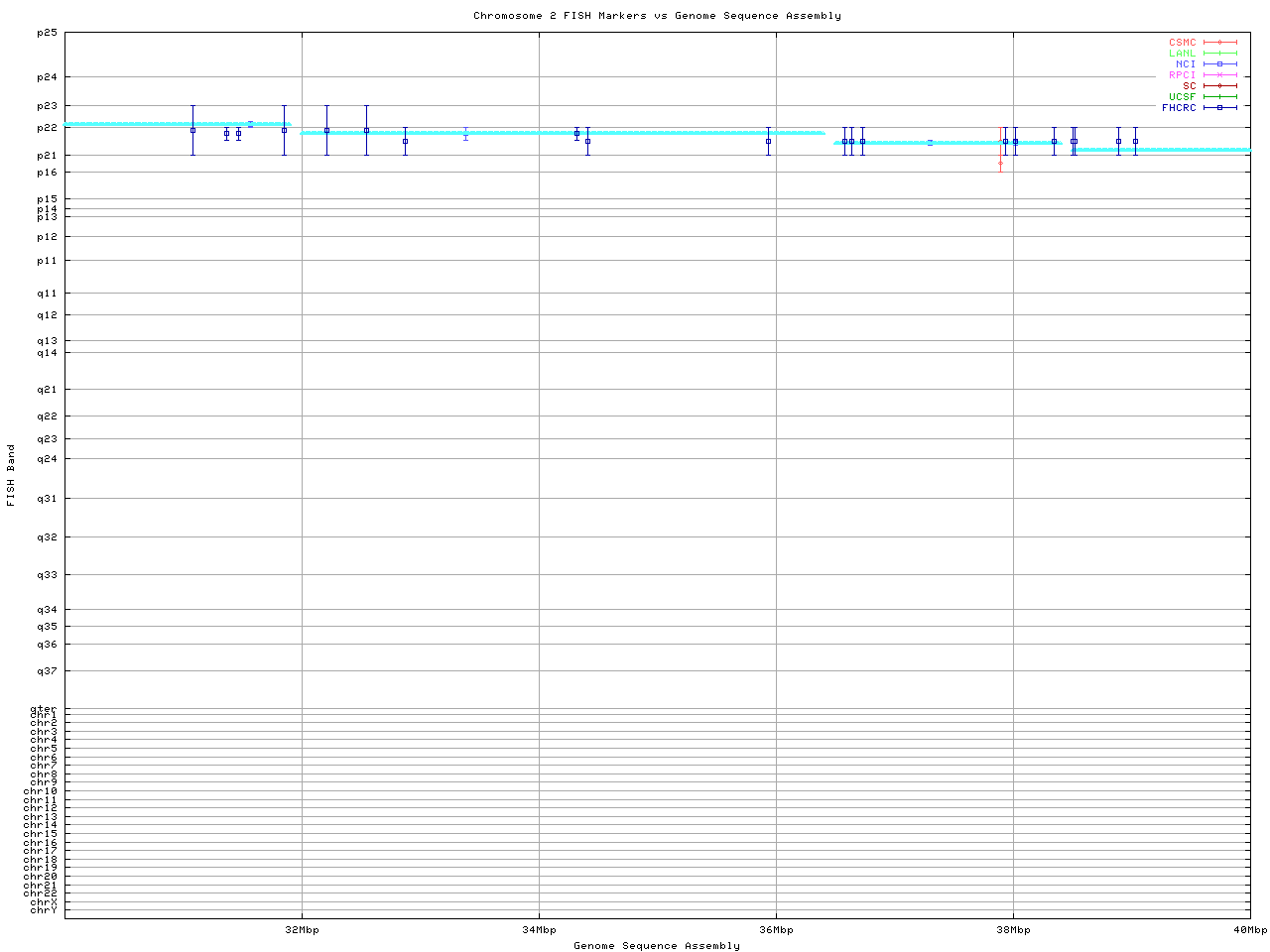Click the 40Mbp x-axis tick label
The image size is (1270, 952).
point(1250,930)
